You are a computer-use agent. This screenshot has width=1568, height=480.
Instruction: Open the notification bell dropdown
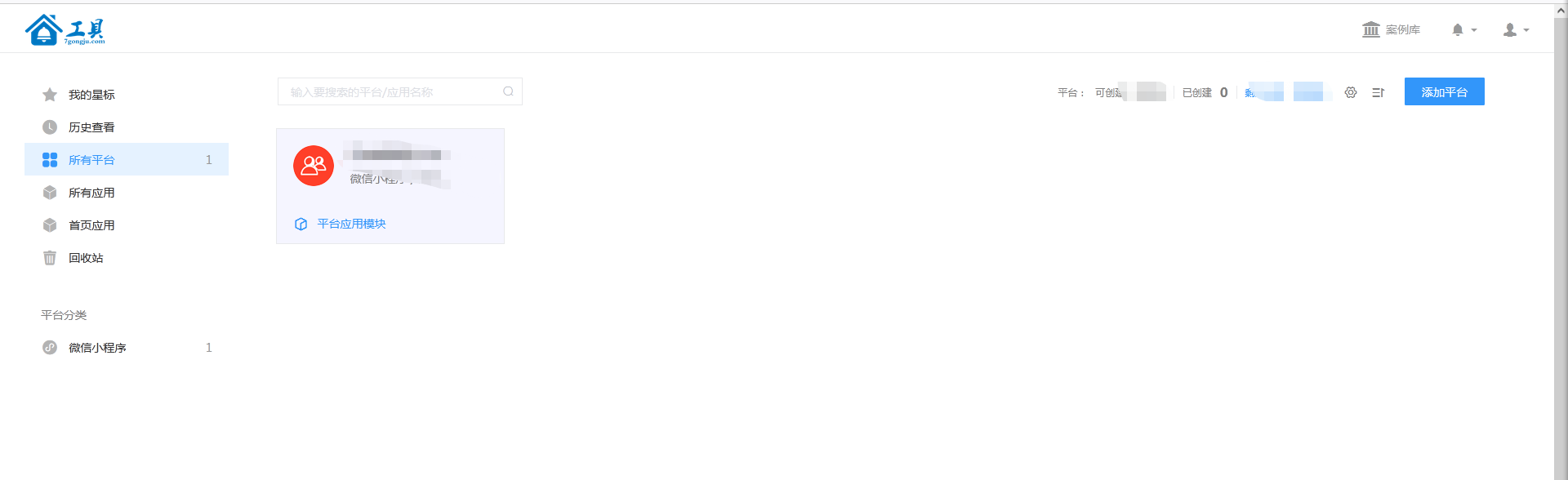pos(1463,29)
